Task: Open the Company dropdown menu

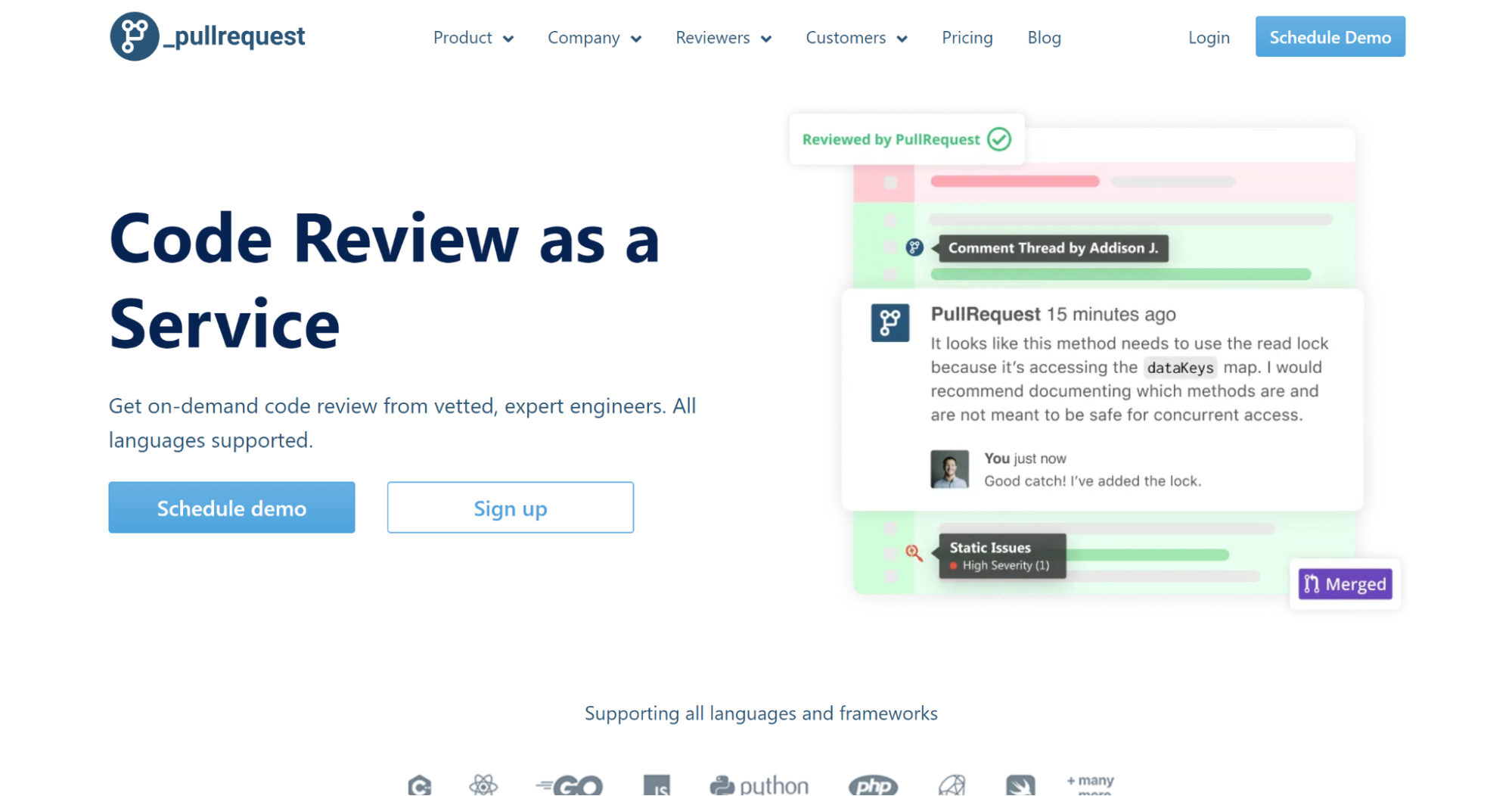Action: 595,38
